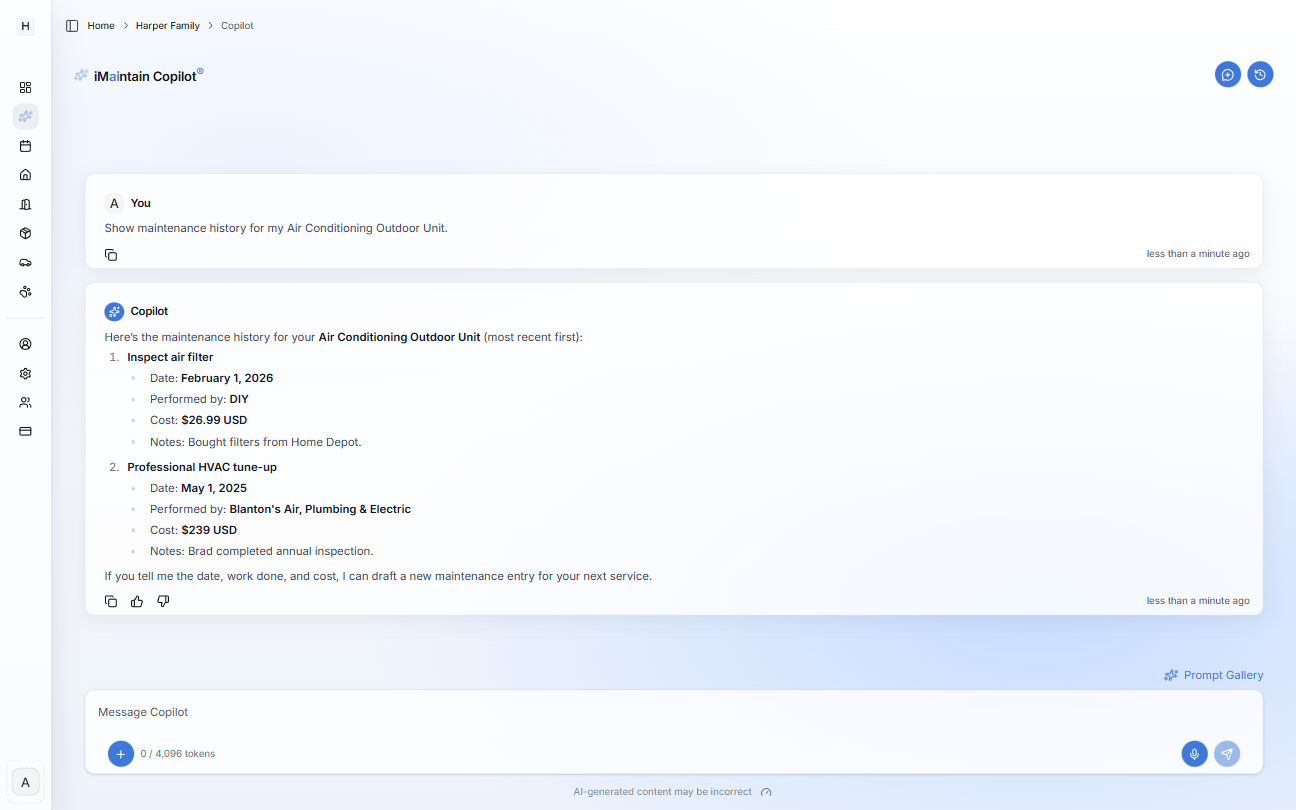Start a new chat with the chat bubble icon
This screenshot has width=1296, height=810.
pos(1228,74)
